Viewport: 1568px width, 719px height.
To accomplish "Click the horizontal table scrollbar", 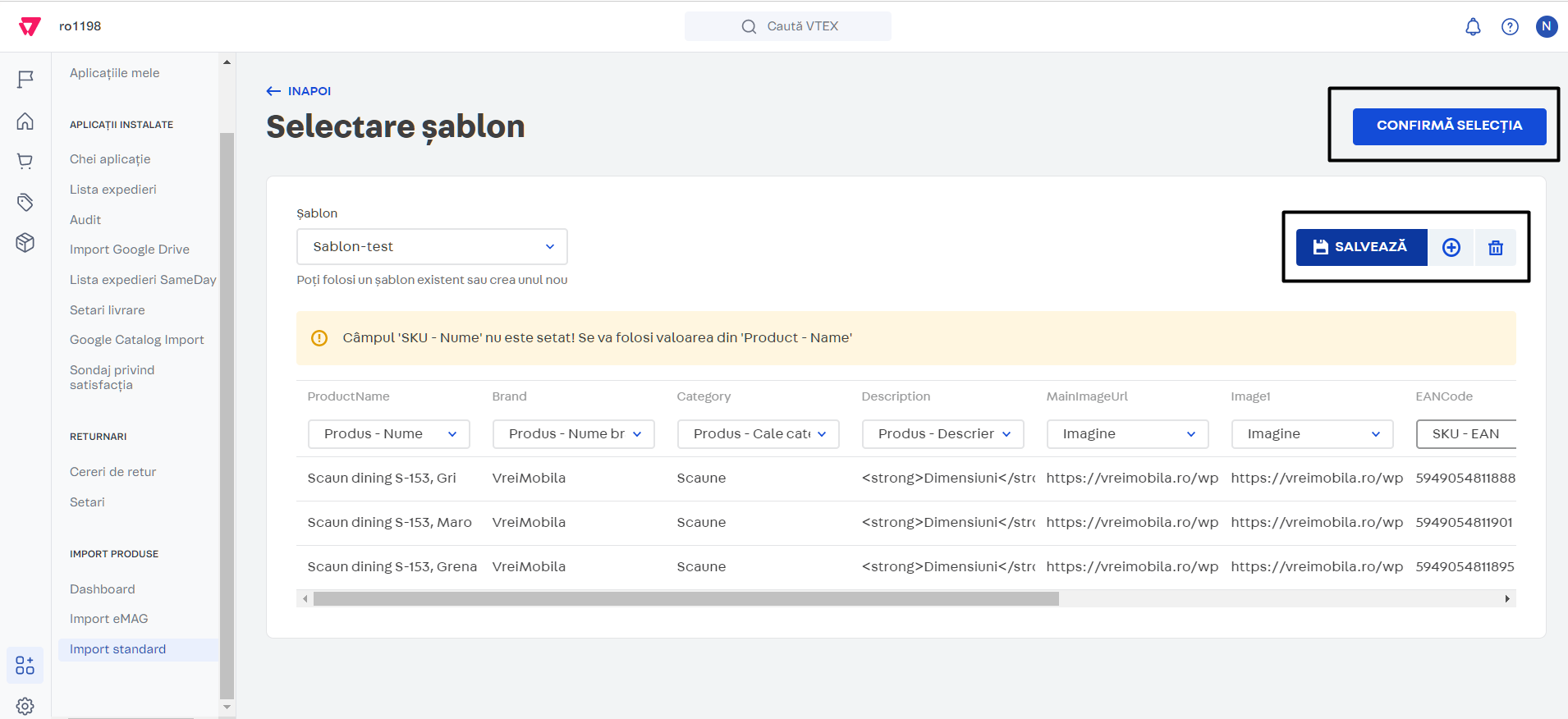I will 685,599.
